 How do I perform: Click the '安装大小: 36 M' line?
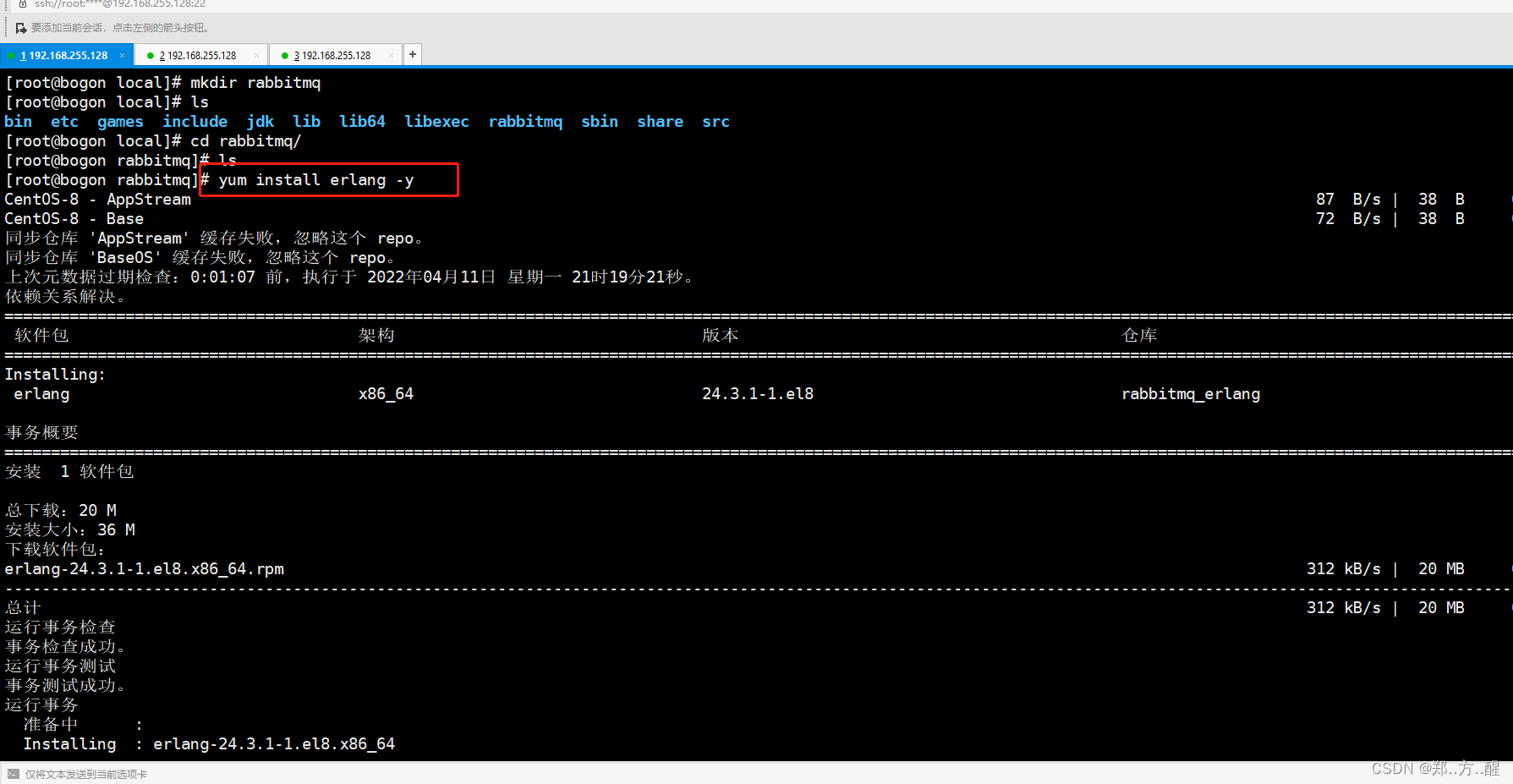pyautogui.click(x=70, y=530)
